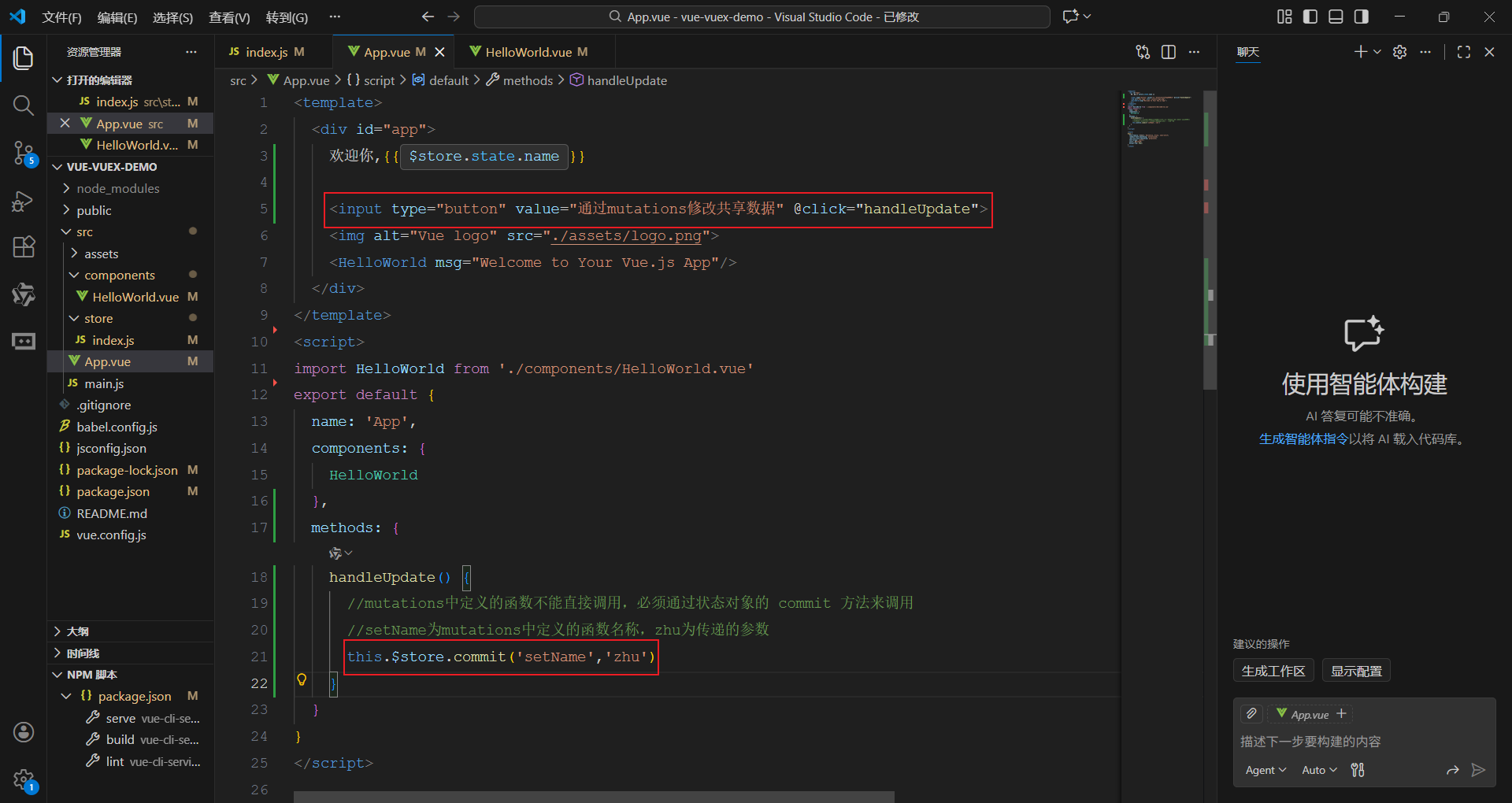Open the Agent mode dropdown
Screen dimensions: 1512x803
(x=1266, y=770)
